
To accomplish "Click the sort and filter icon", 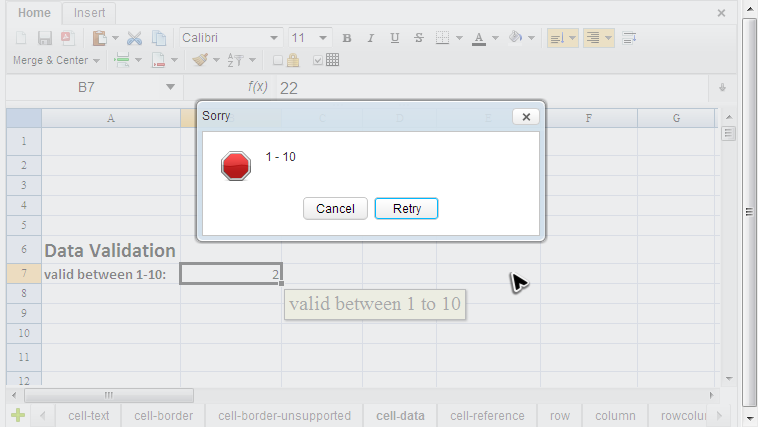I will (235, 60).
